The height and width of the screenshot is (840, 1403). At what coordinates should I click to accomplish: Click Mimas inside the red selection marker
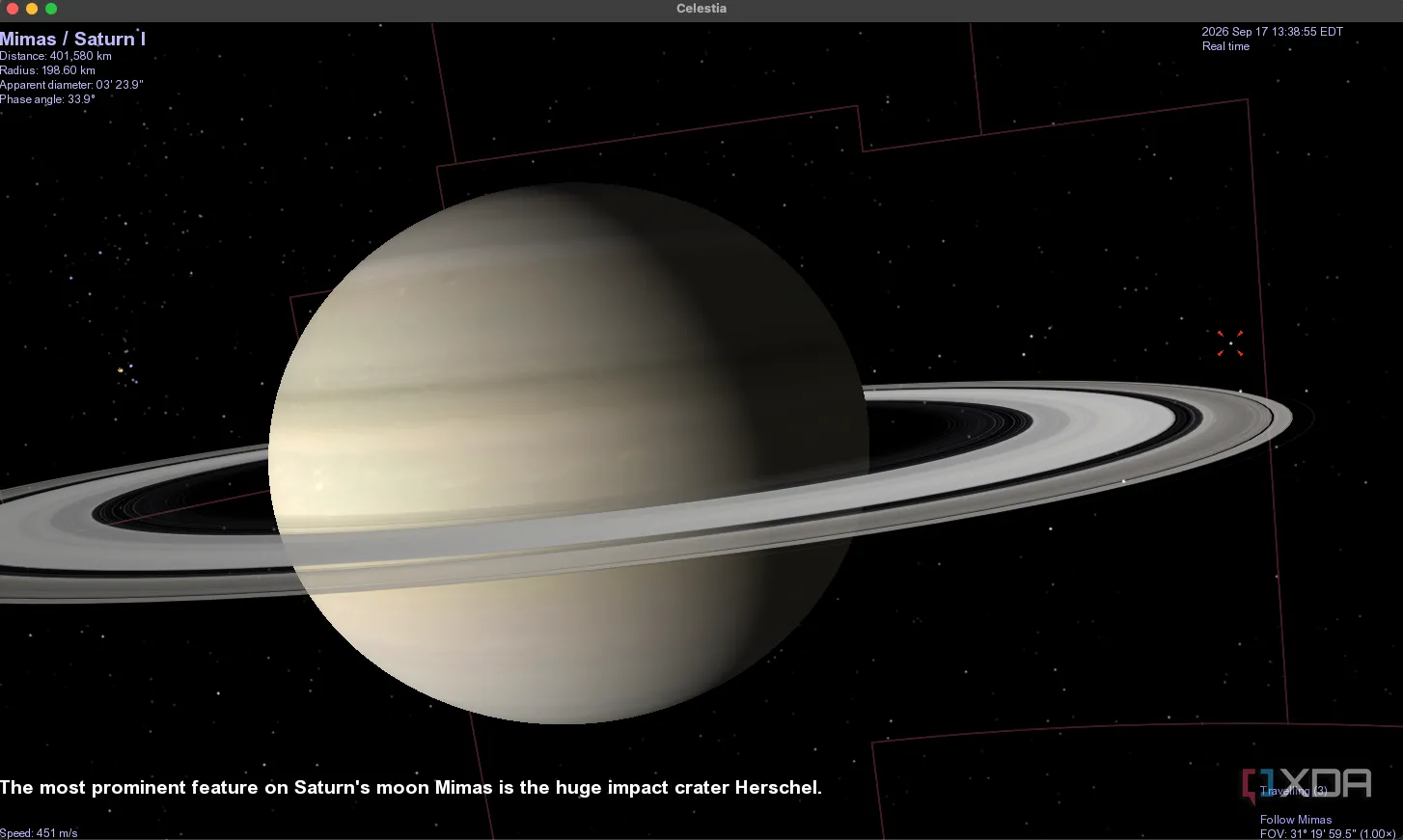pyautogui.click(x=1230, y=343)
